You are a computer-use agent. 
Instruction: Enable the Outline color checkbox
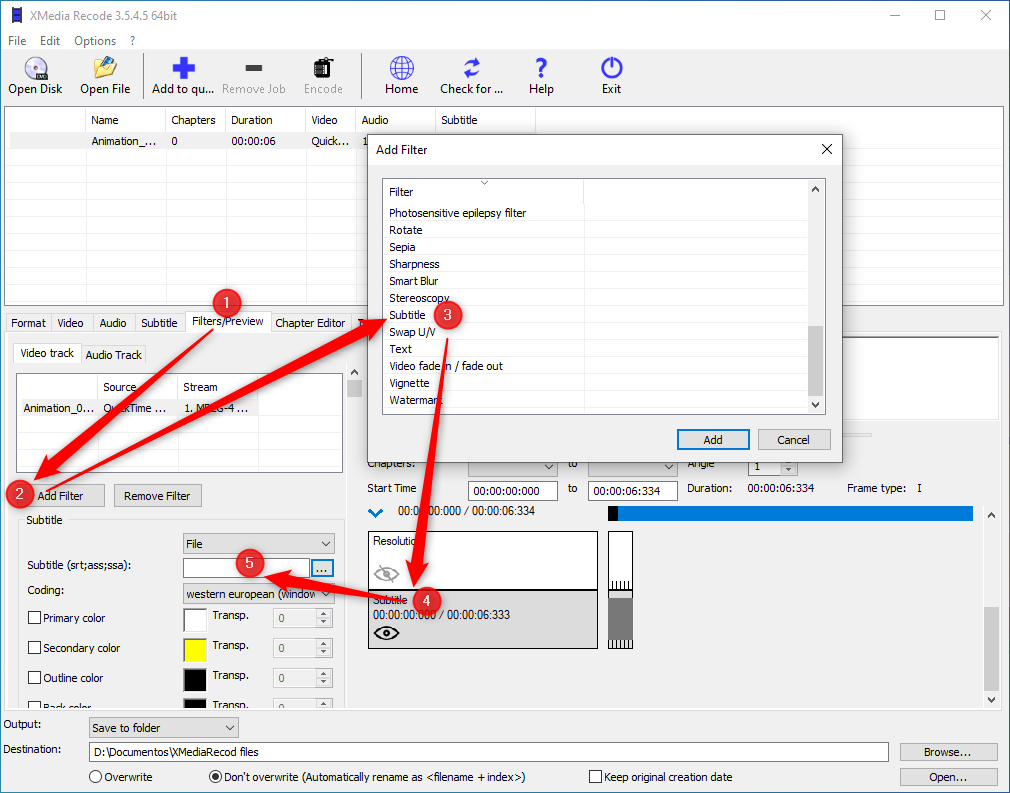pyautogui.click(x=35, y=678)
